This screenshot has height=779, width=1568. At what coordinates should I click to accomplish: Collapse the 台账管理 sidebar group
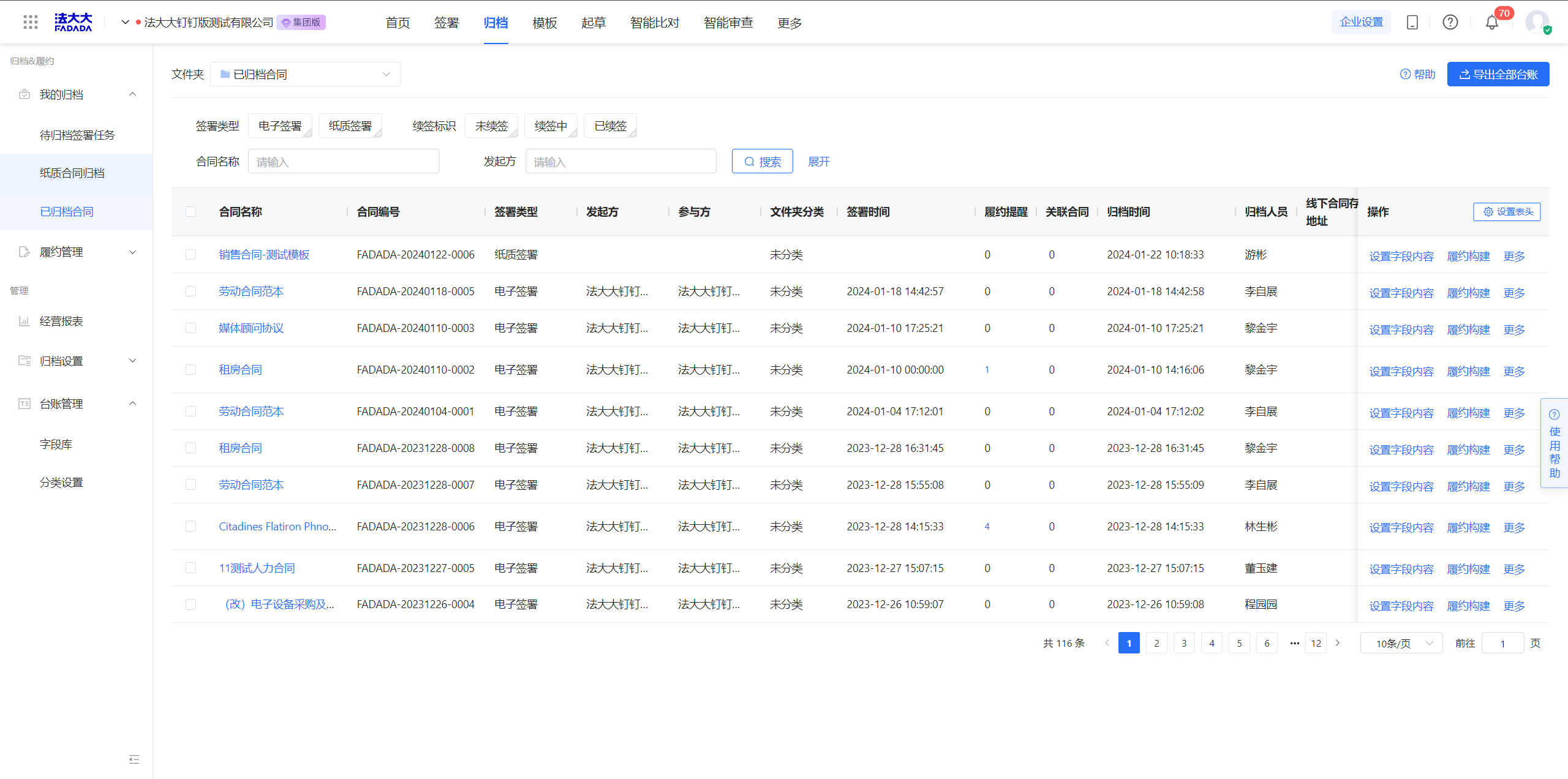pos(132,404)
